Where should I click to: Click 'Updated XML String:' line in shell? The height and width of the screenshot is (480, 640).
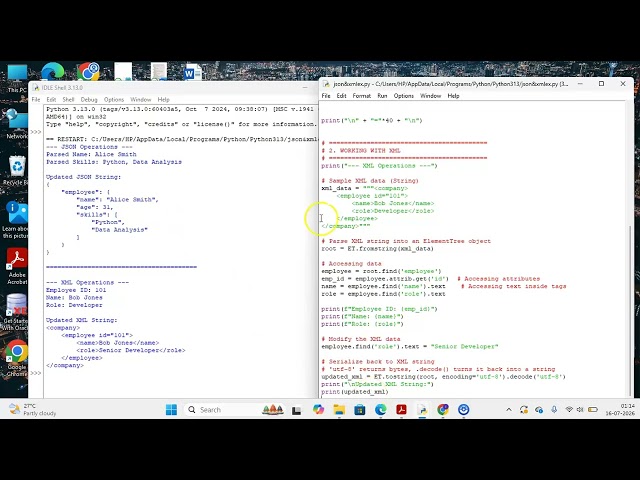pos(82,320)
